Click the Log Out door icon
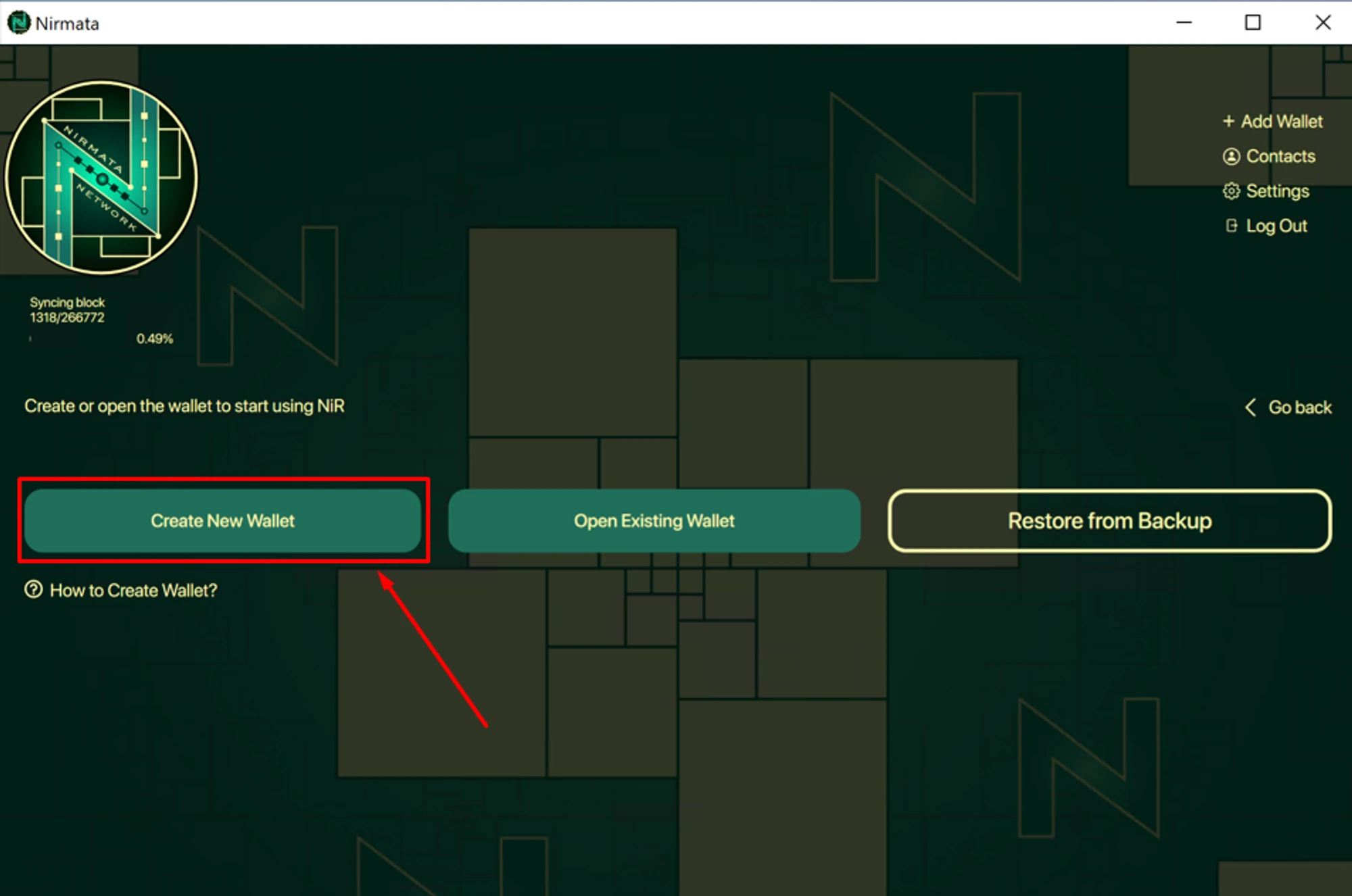This screenshot has width=1352, height=896. click(x=1231, y=226)
